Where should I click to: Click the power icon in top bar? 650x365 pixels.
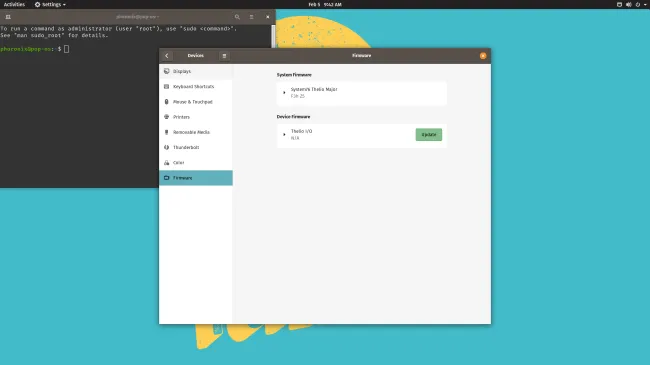638,5
